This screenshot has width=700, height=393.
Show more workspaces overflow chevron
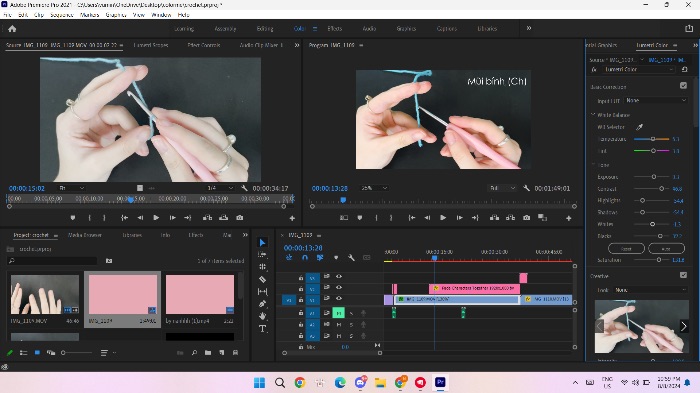(529, 28)
